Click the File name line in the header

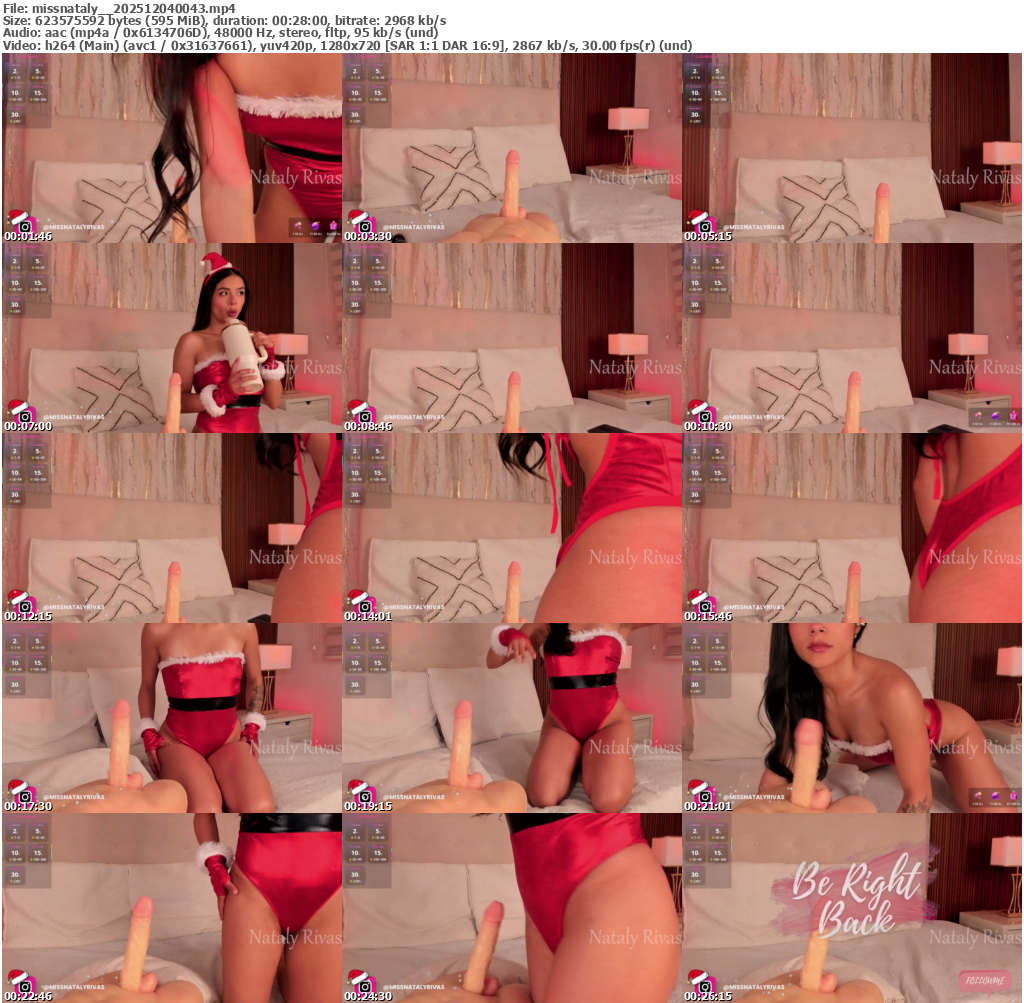click(120, 8)
